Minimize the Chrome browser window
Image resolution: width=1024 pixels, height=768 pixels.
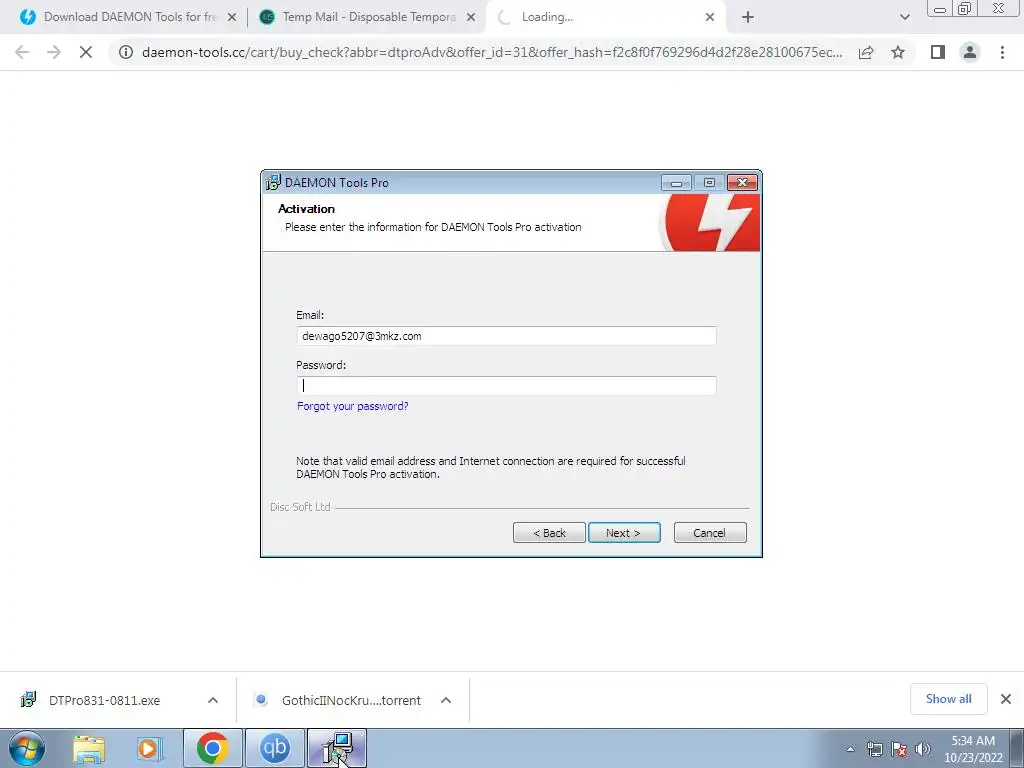(940, 8)
